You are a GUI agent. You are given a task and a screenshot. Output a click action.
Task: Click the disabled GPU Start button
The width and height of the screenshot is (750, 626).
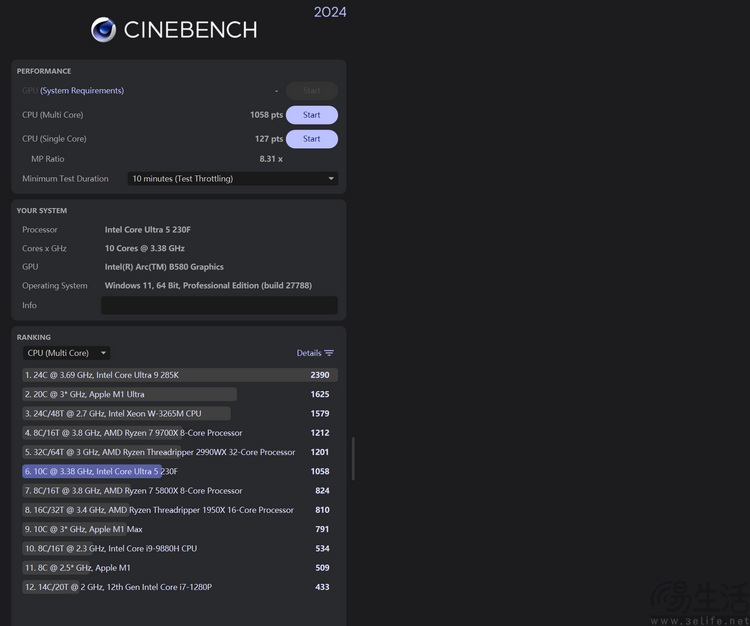[x=312, y=91]
